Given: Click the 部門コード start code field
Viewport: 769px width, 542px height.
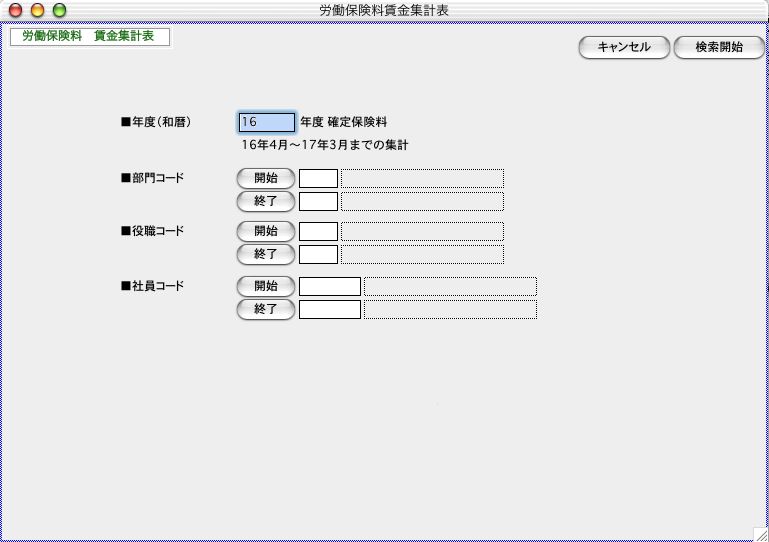Looking at the screenshot, I should [318, 179].
